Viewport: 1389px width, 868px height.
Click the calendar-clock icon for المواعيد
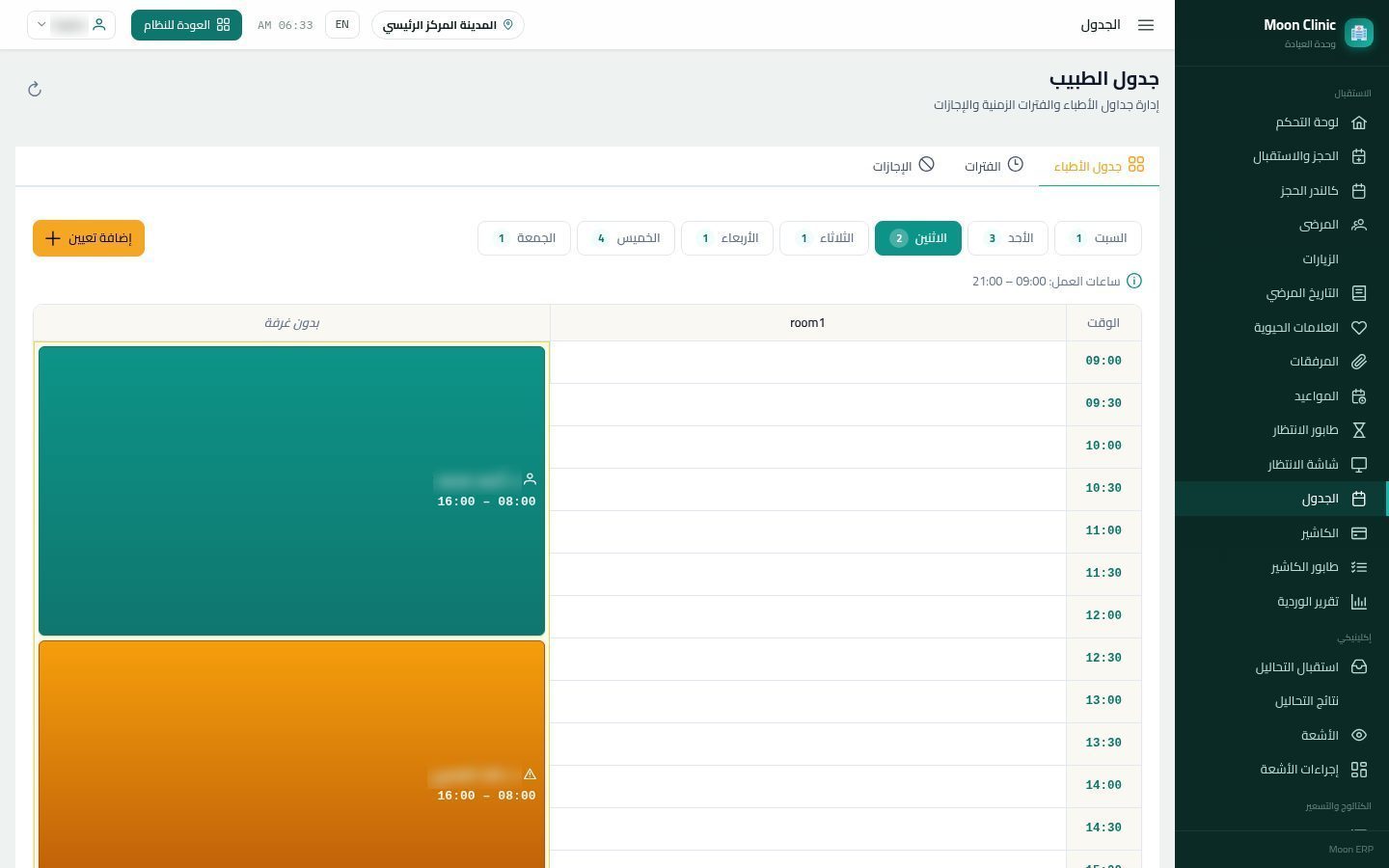(1359, 396)
